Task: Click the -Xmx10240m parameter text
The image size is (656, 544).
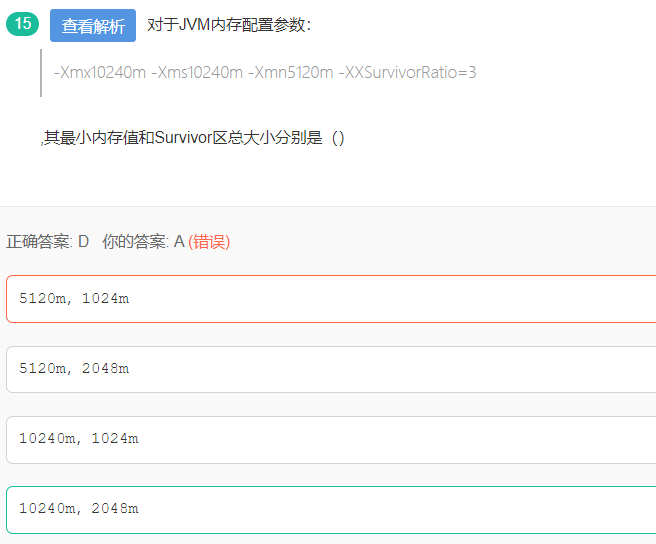Action: (98, 72)
